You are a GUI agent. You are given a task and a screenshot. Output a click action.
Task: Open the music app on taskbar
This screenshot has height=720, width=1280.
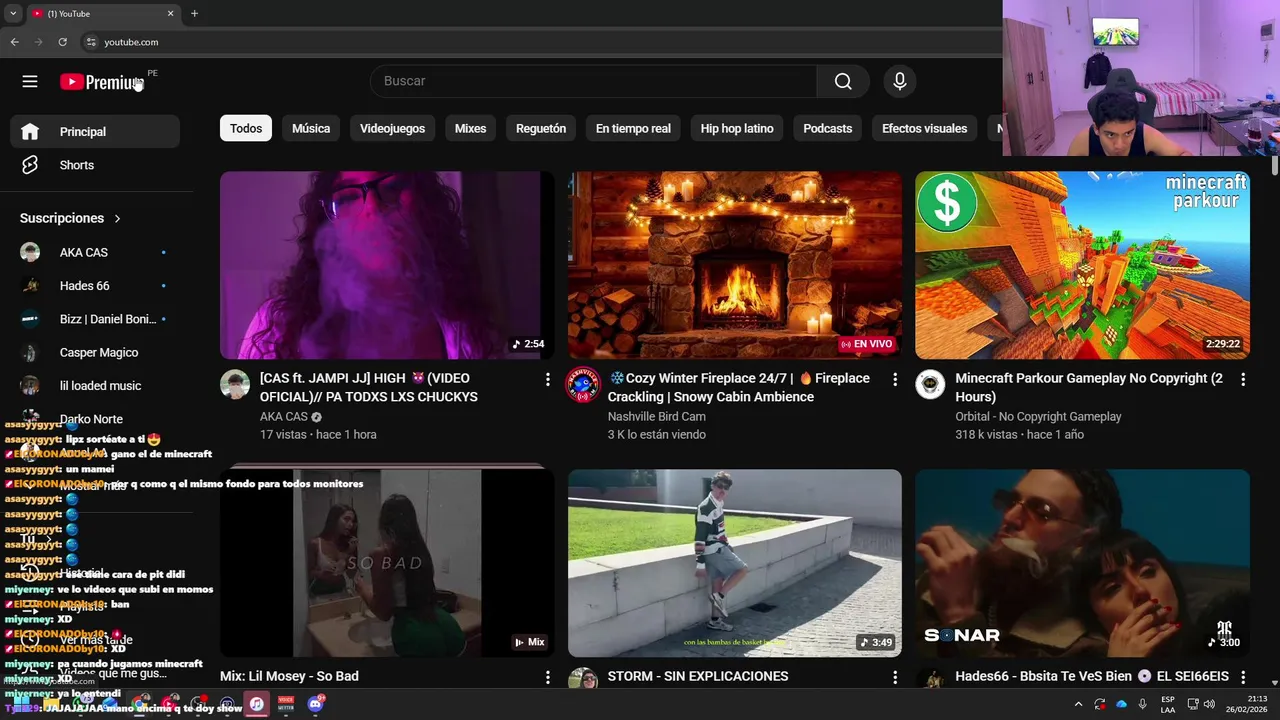[x=256, y=704]
